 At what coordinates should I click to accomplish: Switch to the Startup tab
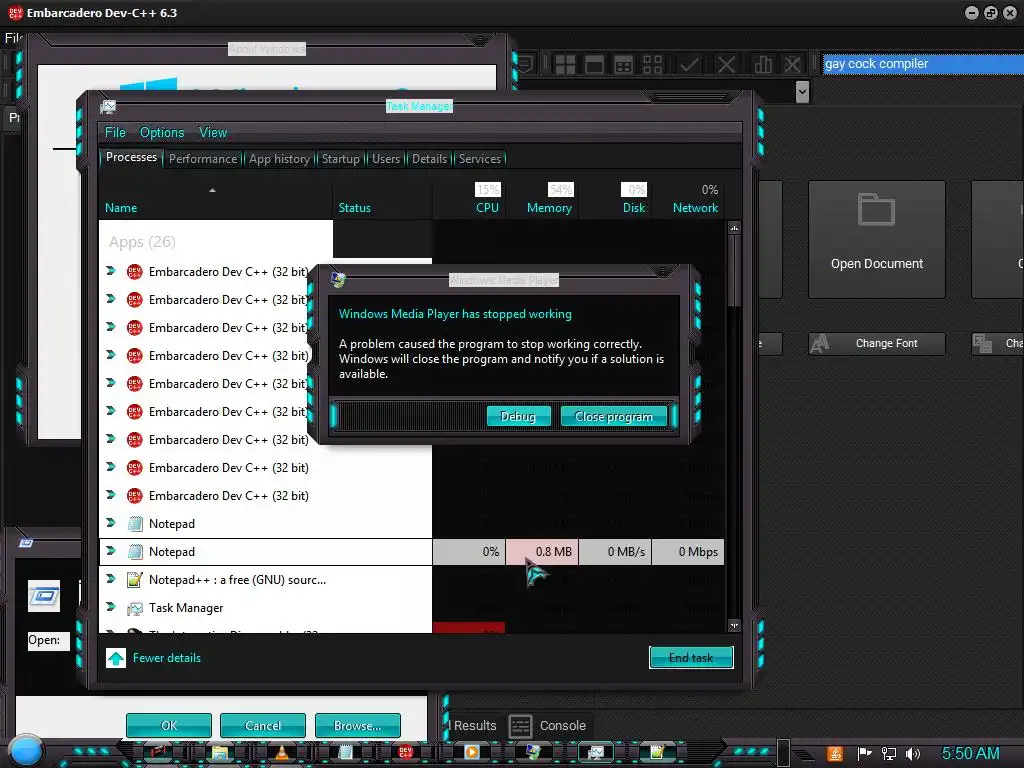pyautogui.click(x=340, y=159)
